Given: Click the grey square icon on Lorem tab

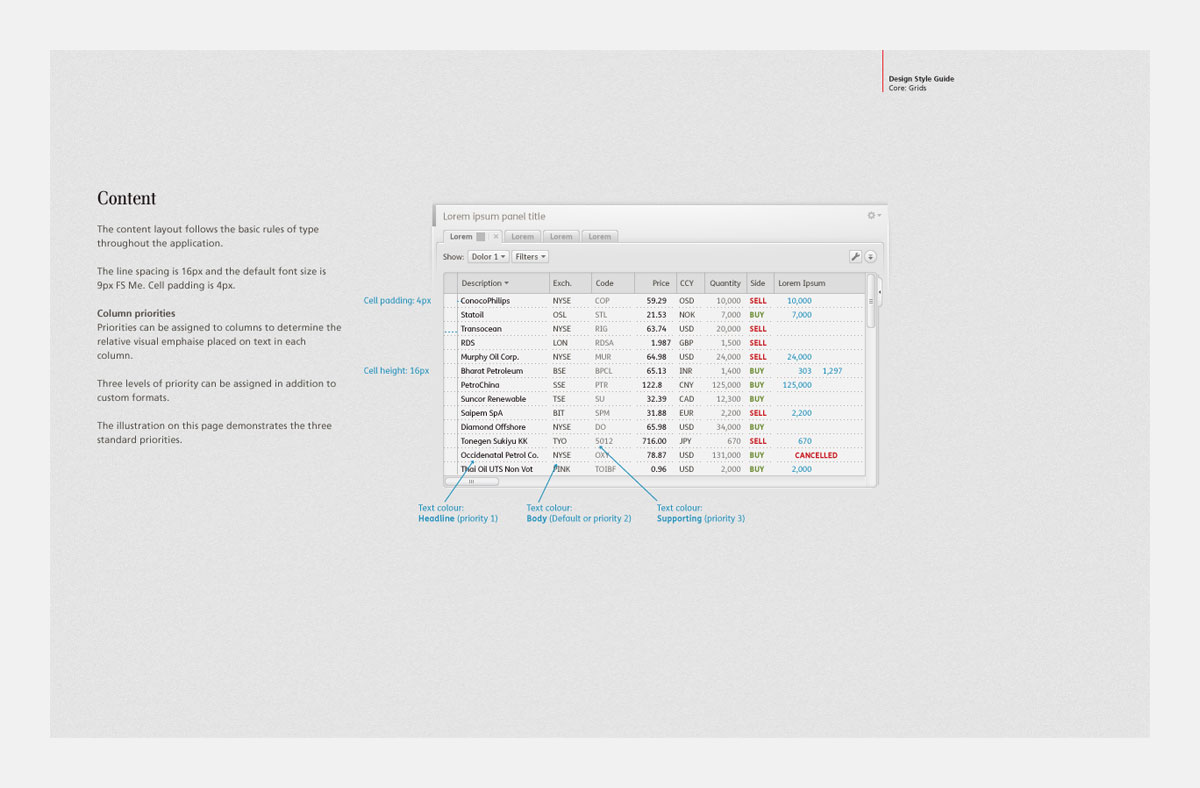Looking at the screenshot, I should coord(481,237).
